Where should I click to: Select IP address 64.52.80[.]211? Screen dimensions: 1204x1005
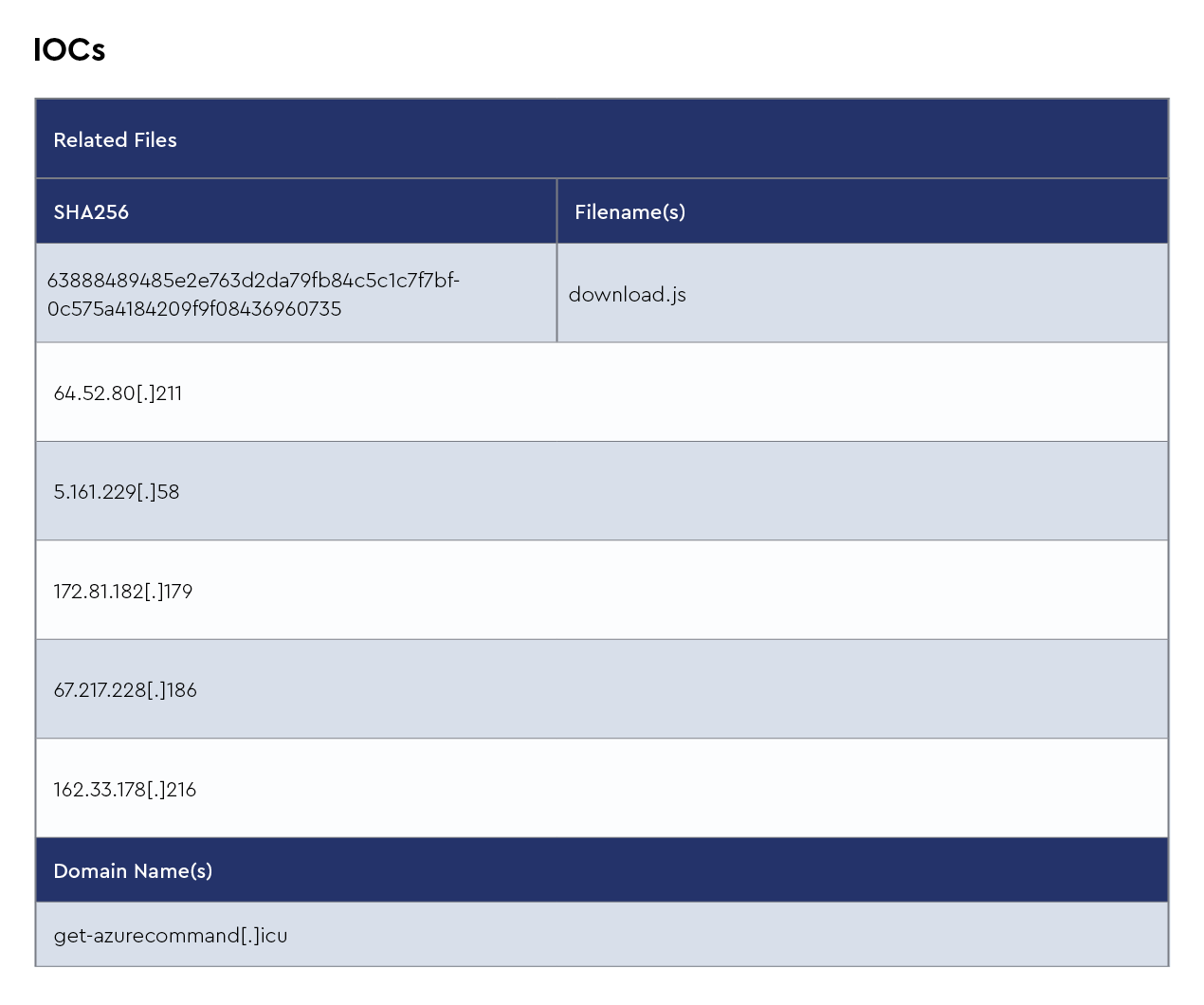coord(118,393)
